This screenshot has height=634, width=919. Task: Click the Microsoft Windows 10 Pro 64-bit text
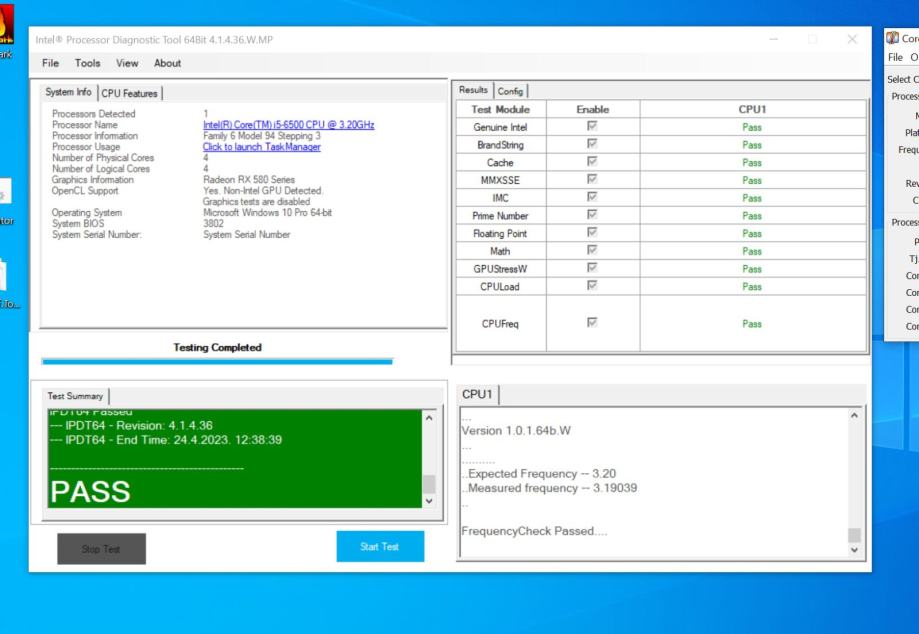point(267,212)
